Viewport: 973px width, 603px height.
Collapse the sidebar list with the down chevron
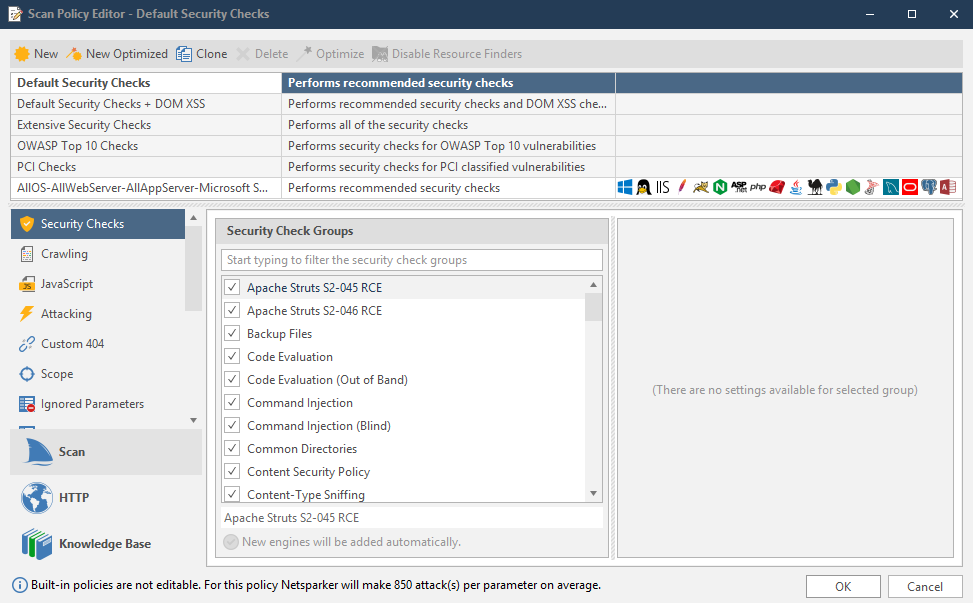(x=193, y=419)
